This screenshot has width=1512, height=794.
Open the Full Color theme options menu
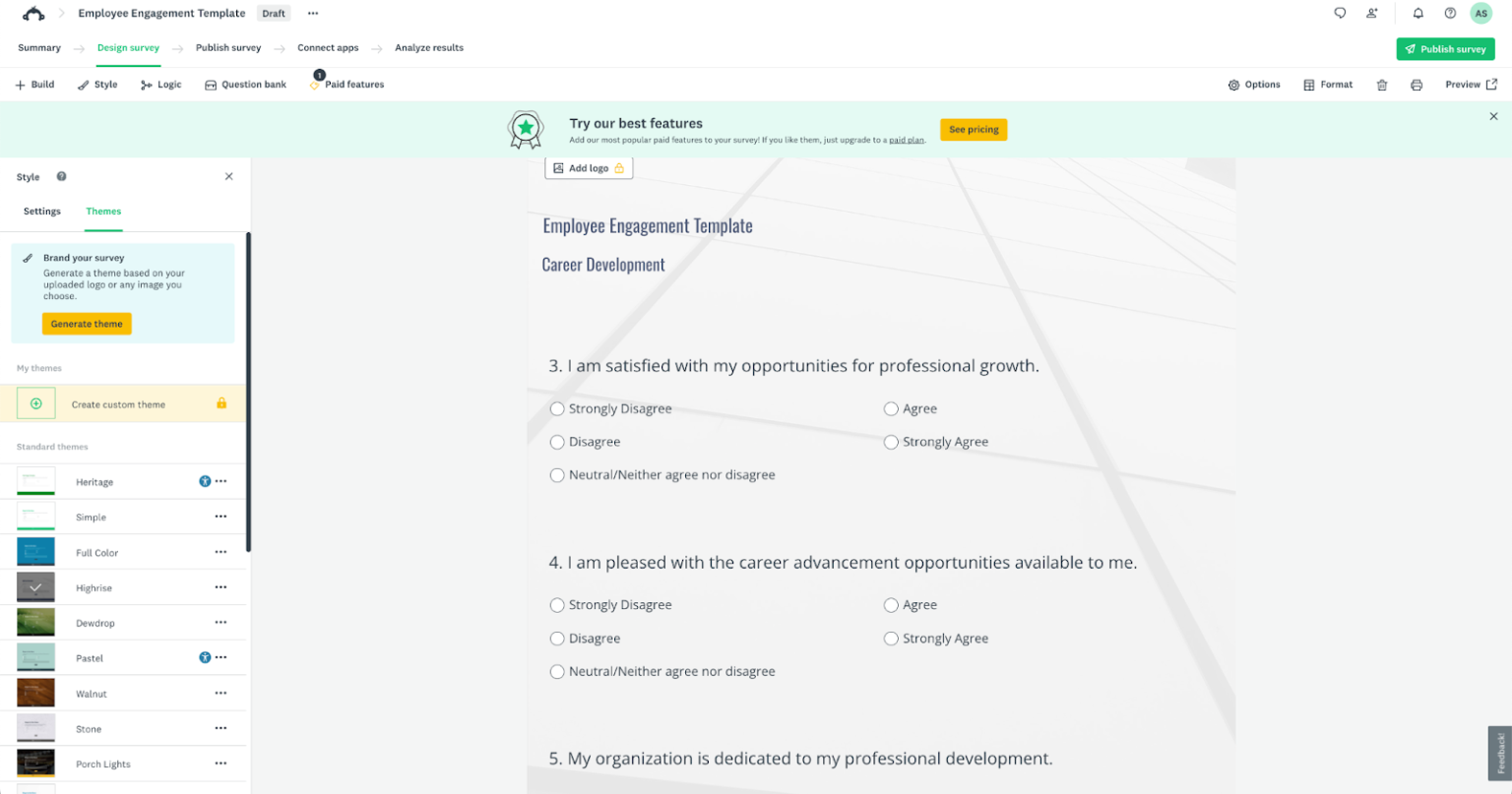pos(221,552)
